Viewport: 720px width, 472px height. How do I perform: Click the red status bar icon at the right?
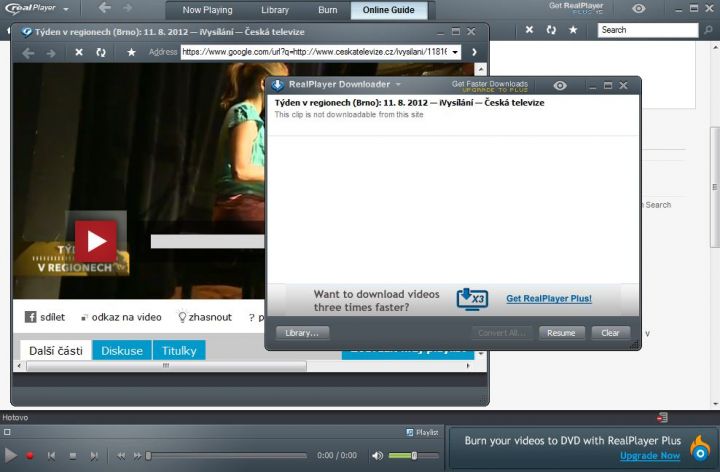[x=663, y=418]
